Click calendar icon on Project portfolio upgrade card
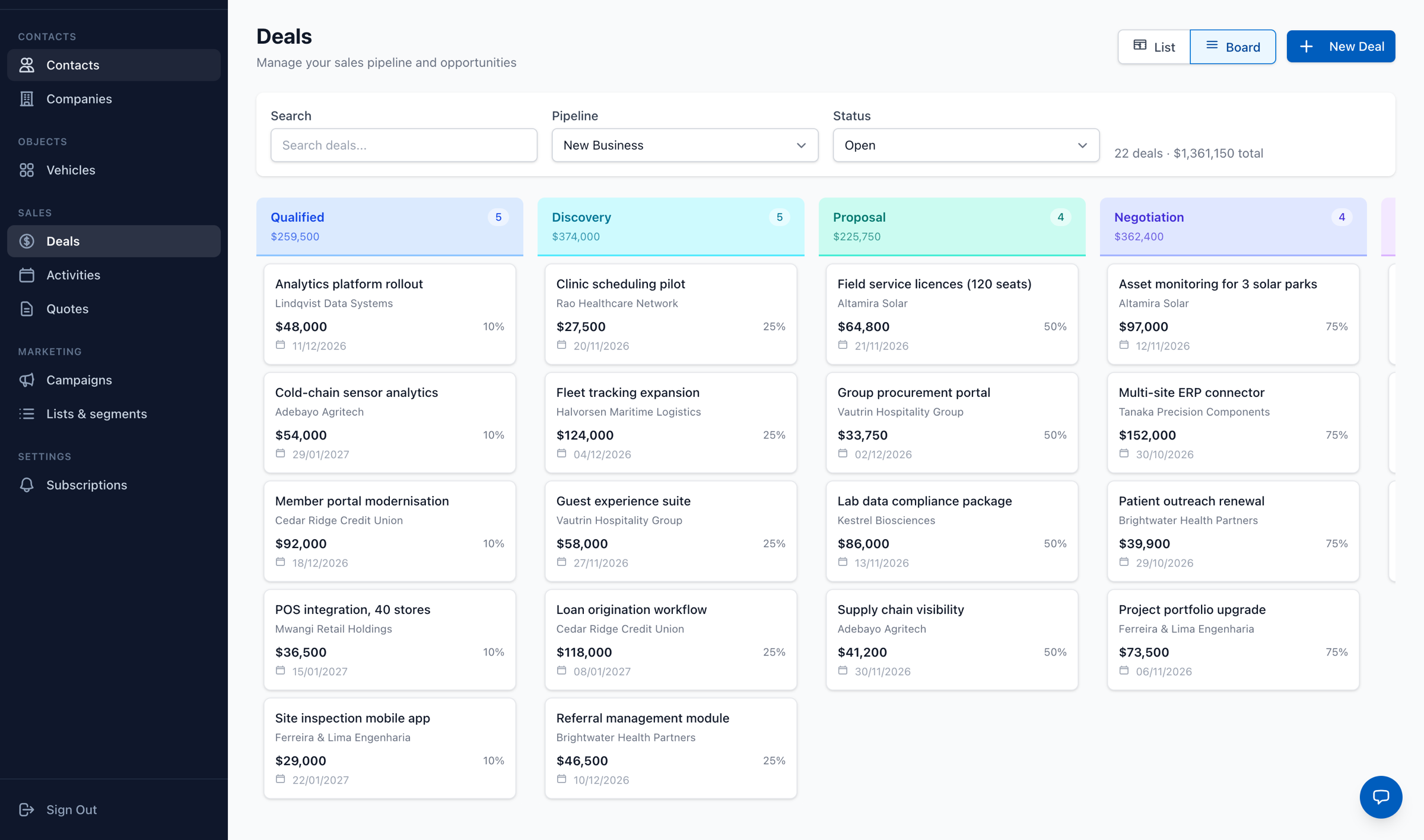 pos(1124,670)
